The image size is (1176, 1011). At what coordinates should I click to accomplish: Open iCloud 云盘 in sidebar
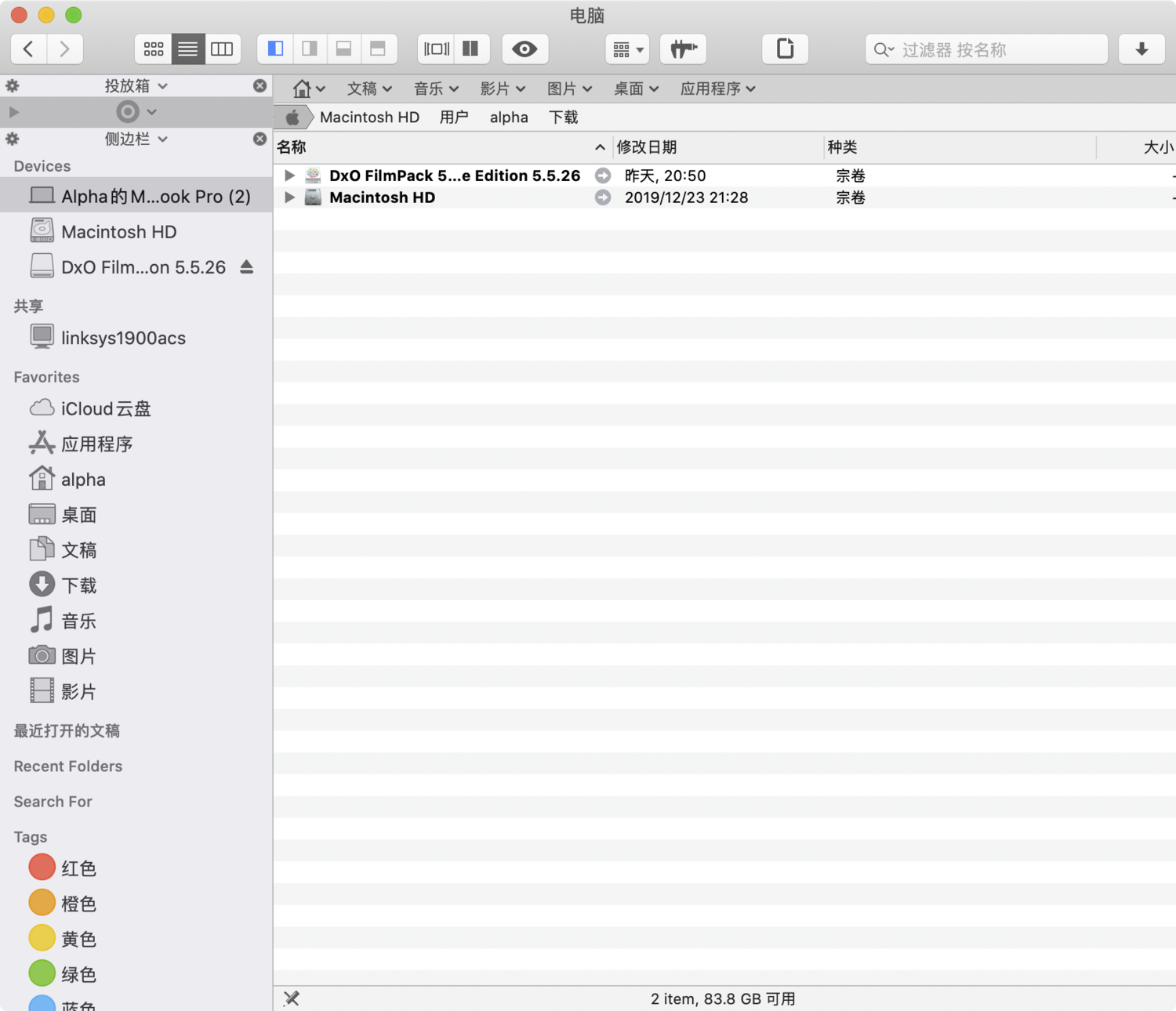[x=136, y=408]
